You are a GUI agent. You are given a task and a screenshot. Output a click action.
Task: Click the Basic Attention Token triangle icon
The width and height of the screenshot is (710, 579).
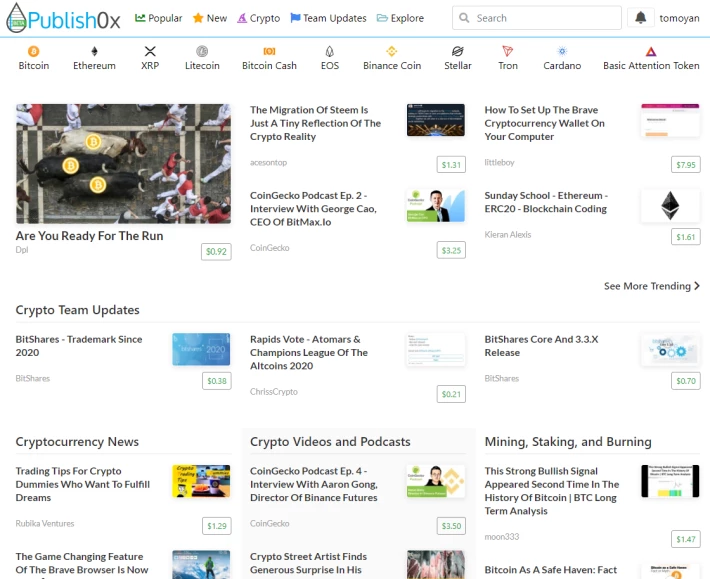click(x=651, y=51)
